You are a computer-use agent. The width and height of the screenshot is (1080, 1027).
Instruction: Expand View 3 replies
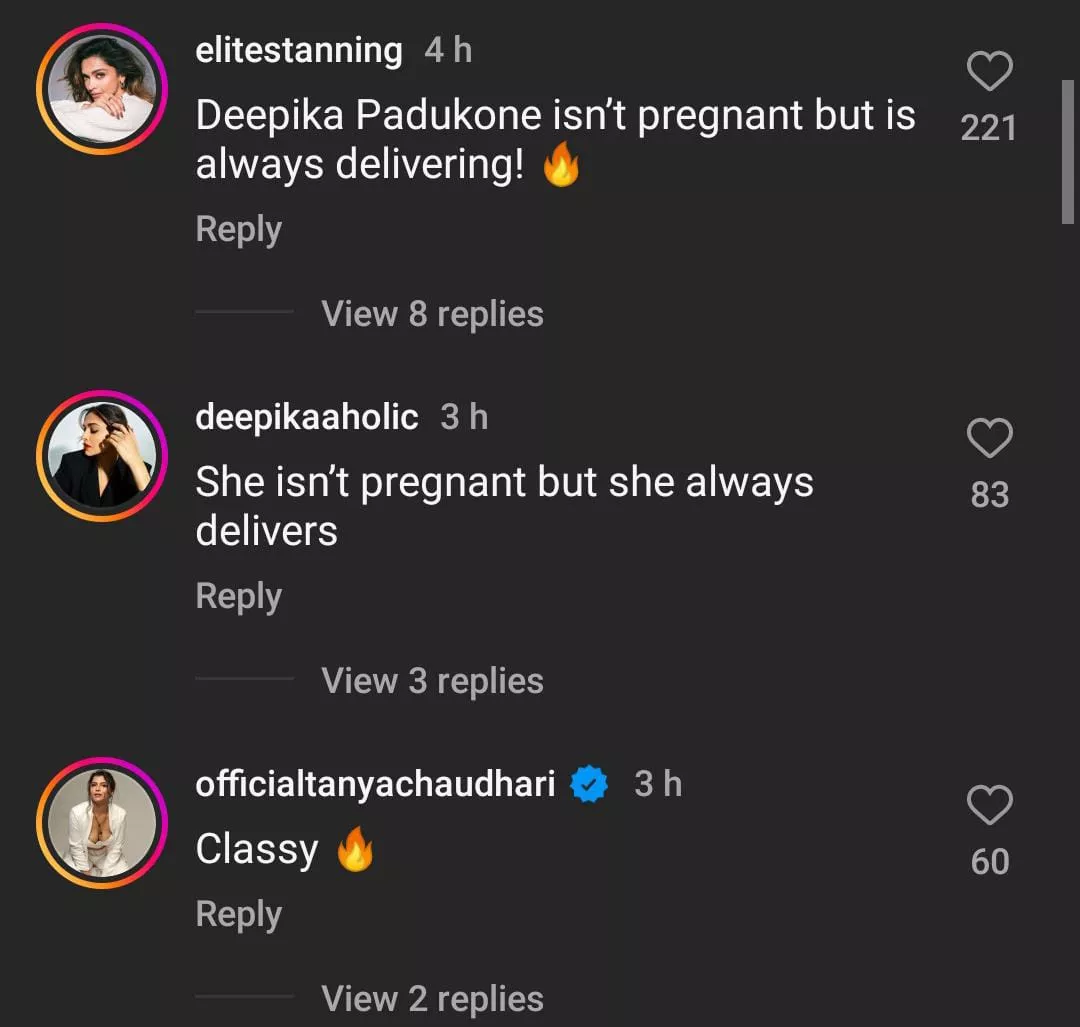[x=432, y=681]
